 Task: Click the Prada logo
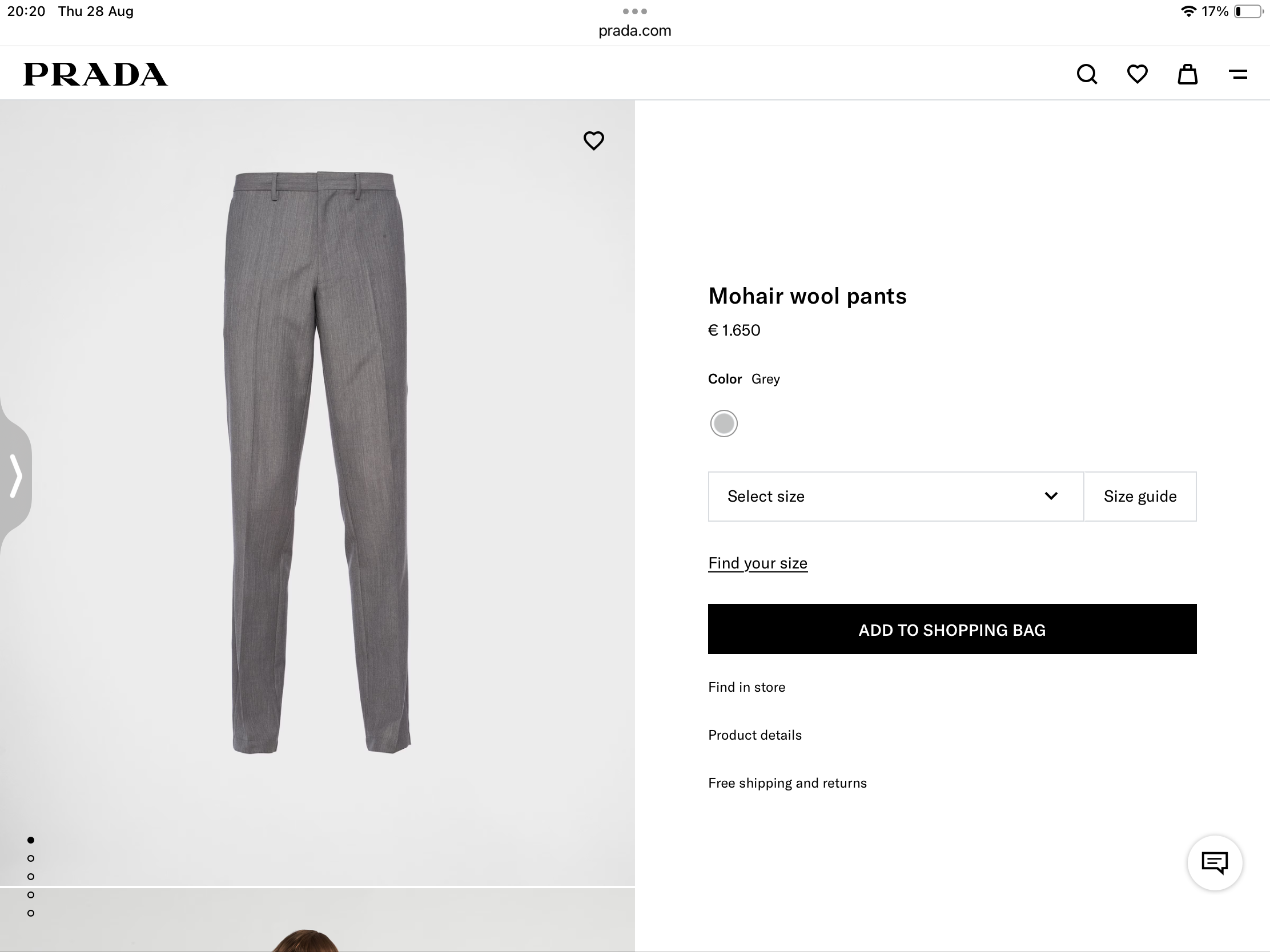click(95, 74)
